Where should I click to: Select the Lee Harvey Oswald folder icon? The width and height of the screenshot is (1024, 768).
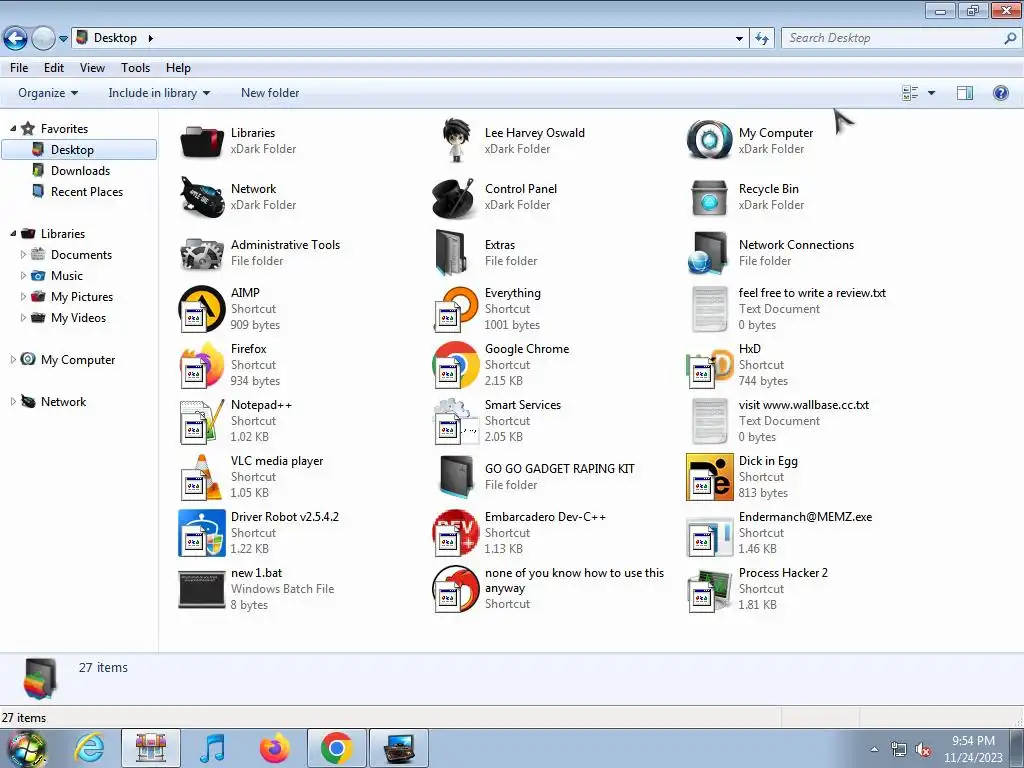coord(456,140)
